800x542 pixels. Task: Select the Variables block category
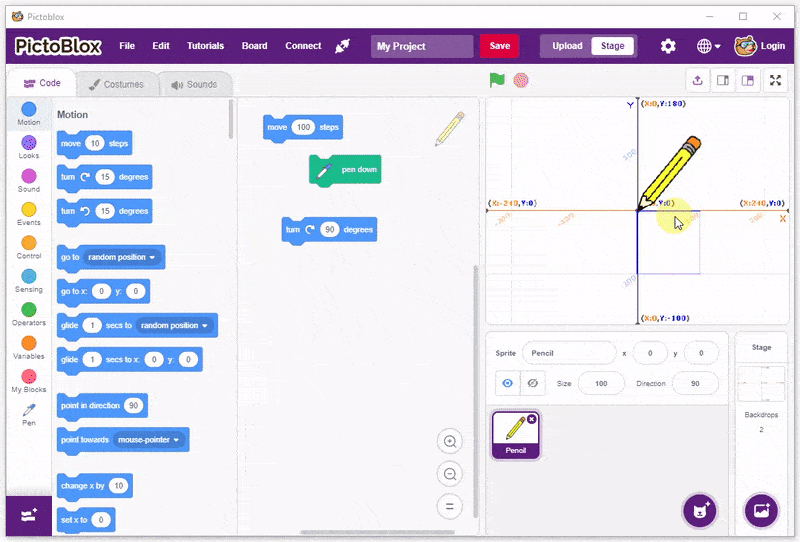pos(29,348)
